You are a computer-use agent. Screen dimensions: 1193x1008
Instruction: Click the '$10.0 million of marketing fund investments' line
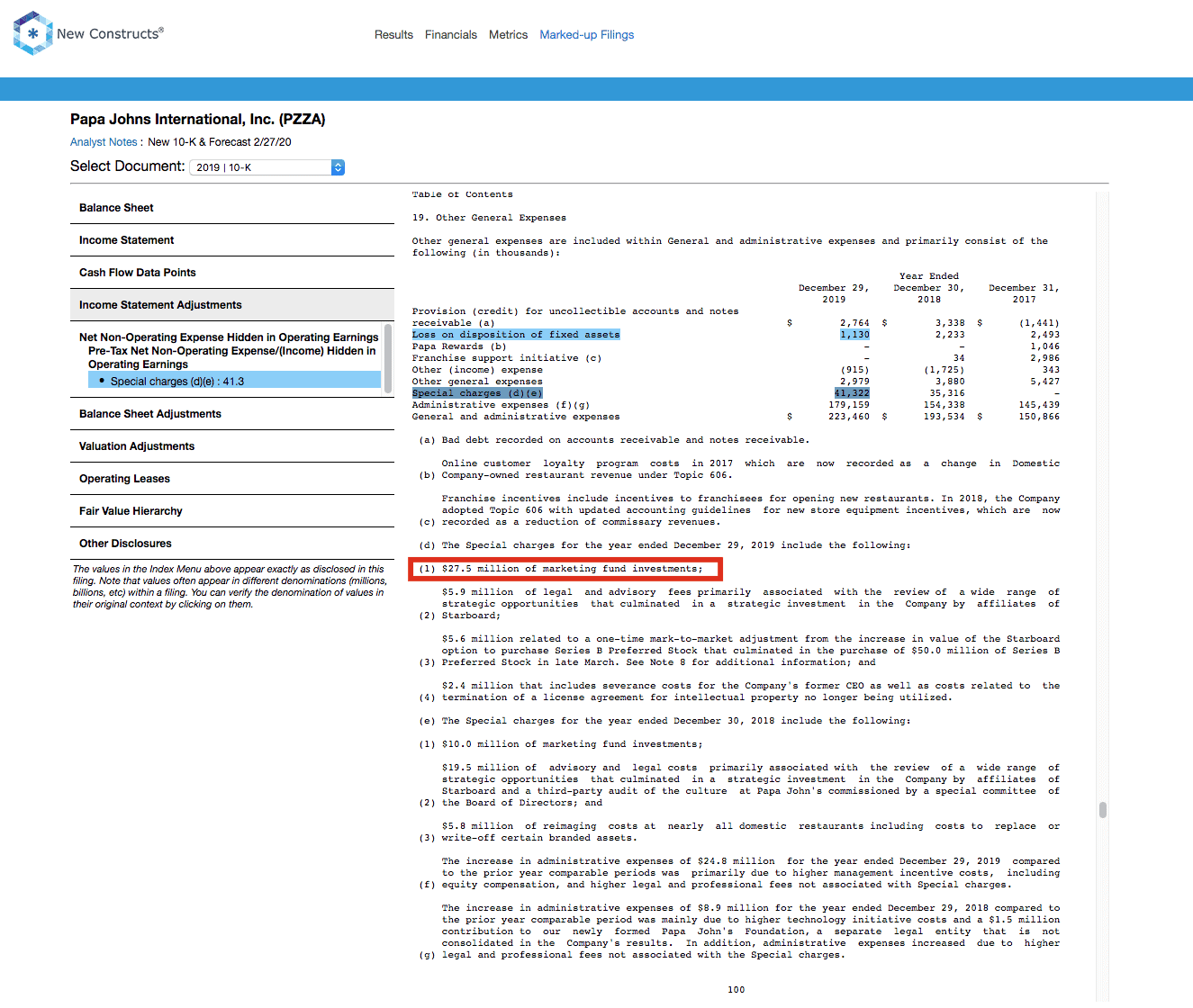coord(561,744)
